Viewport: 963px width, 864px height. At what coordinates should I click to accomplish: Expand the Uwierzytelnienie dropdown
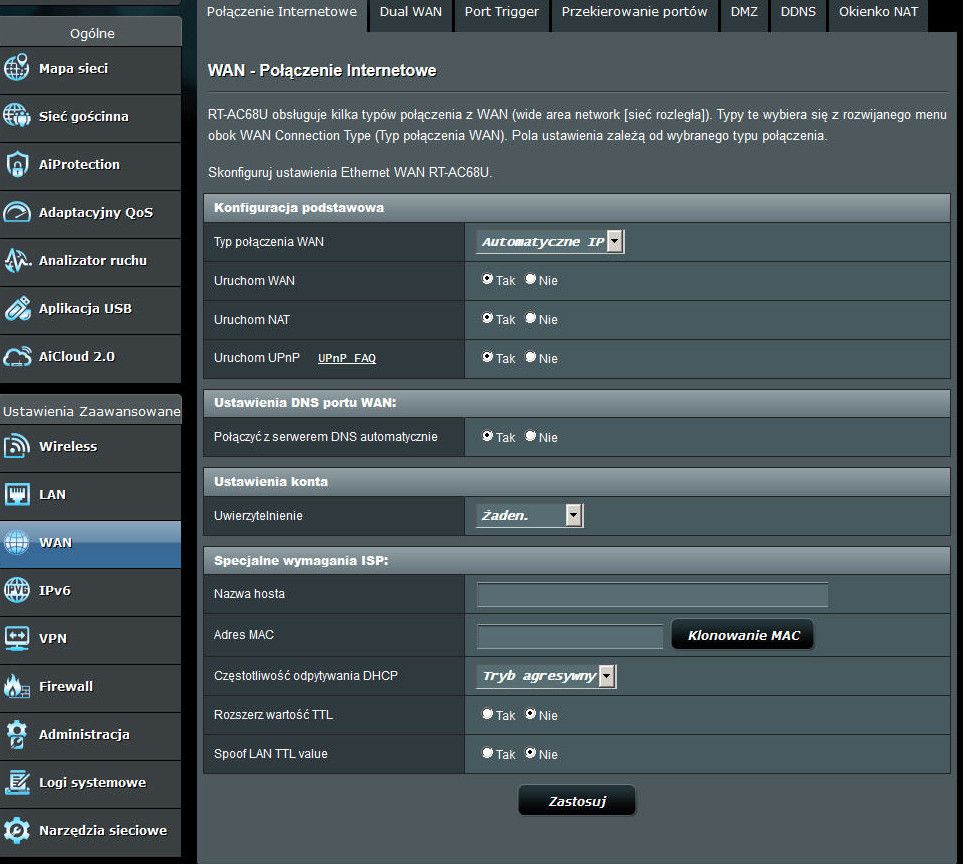[530, 516]
